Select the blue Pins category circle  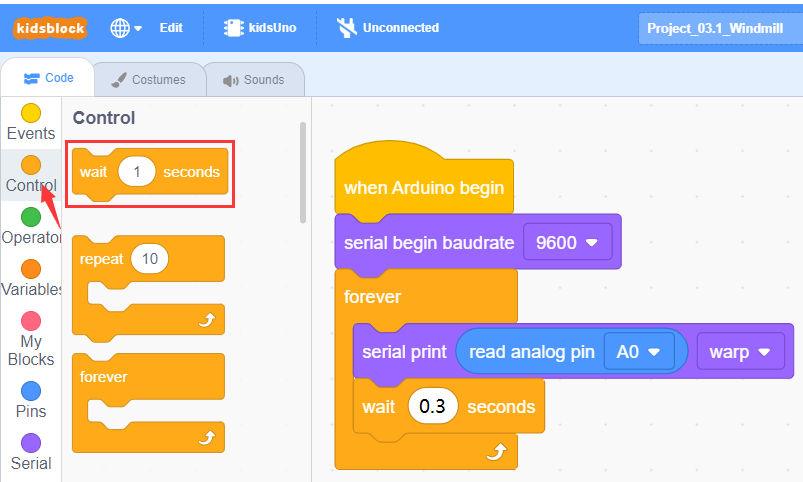coord(31,391)
